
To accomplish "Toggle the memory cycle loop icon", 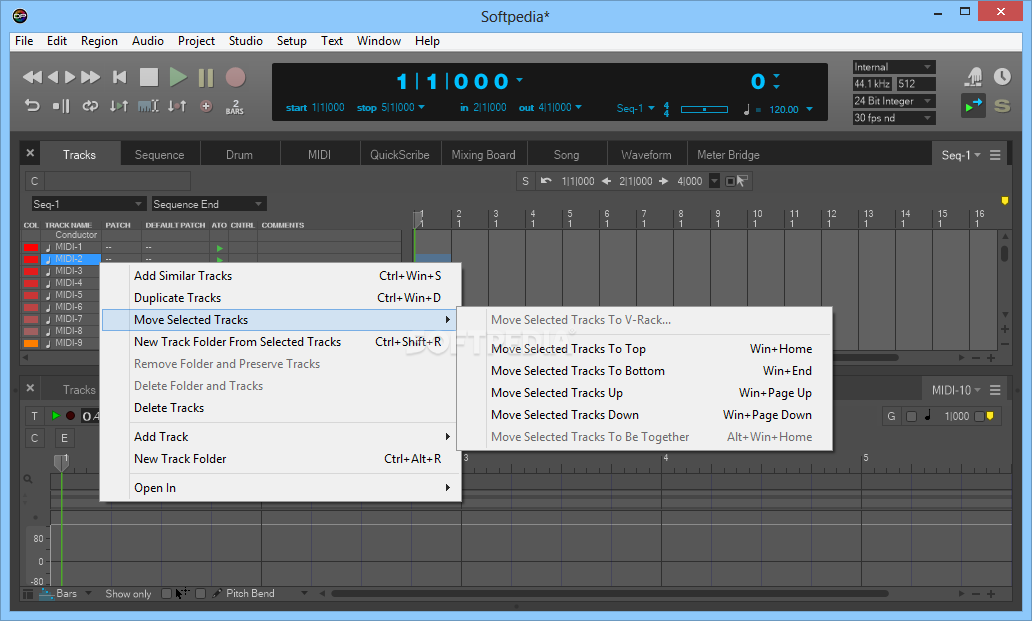I will click(x=90, y=106).
